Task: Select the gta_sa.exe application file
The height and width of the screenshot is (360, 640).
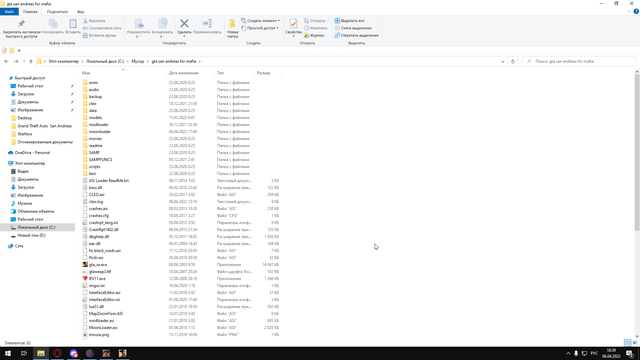Action: click(98, 264)
